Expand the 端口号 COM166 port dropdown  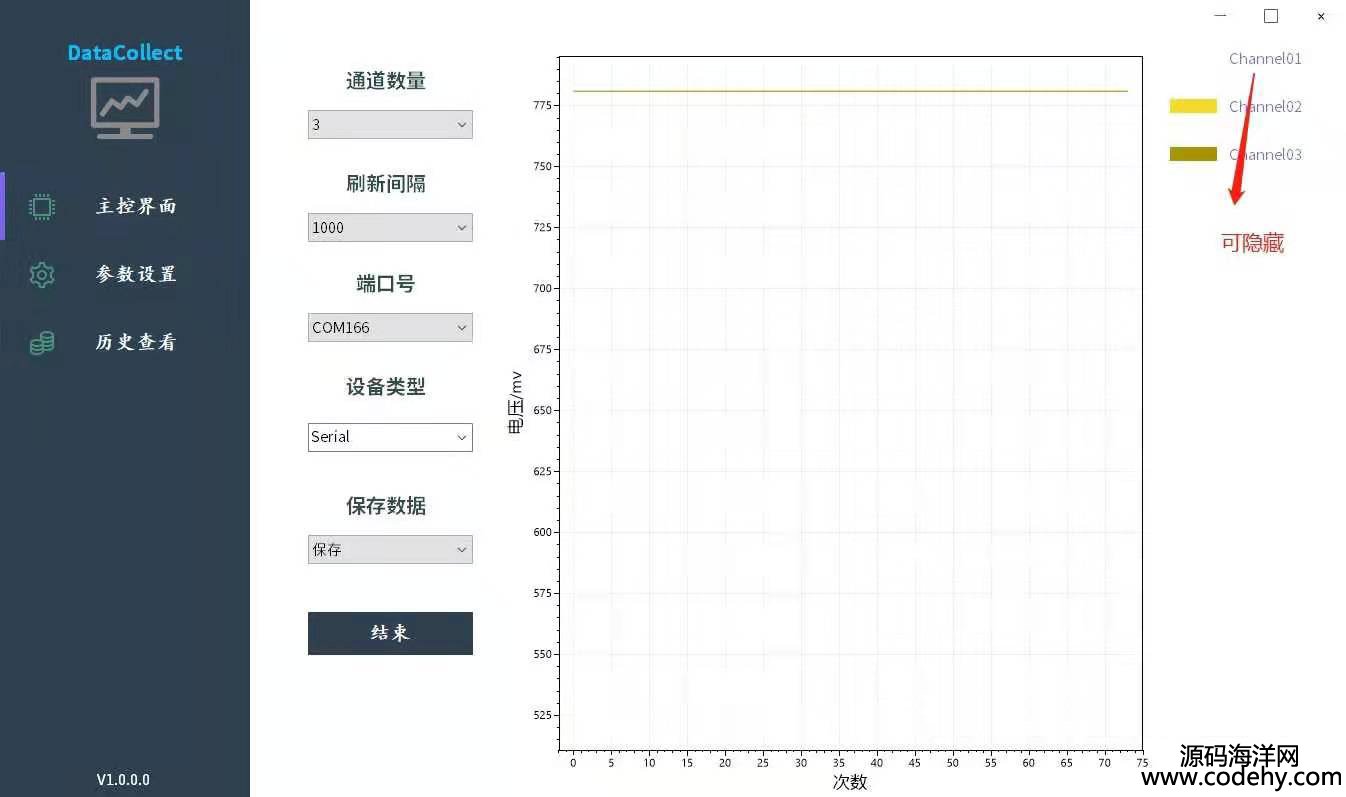click(x=390, y=328)
